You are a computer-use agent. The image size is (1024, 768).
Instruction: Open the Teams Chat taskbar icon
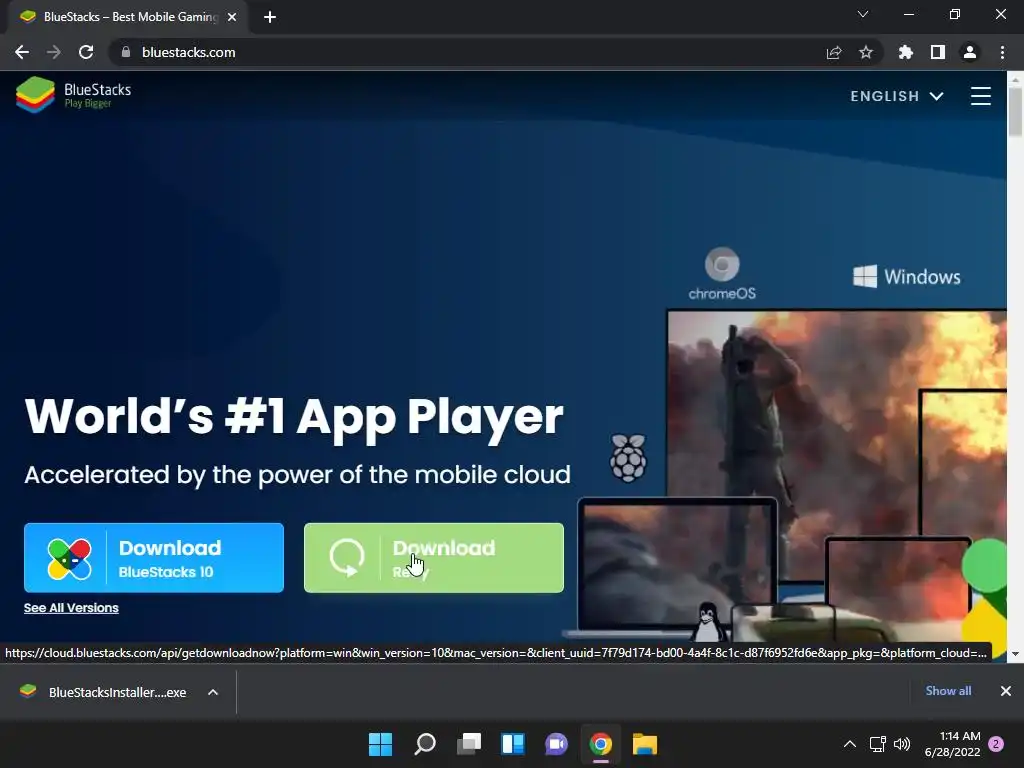pos(556,744)
